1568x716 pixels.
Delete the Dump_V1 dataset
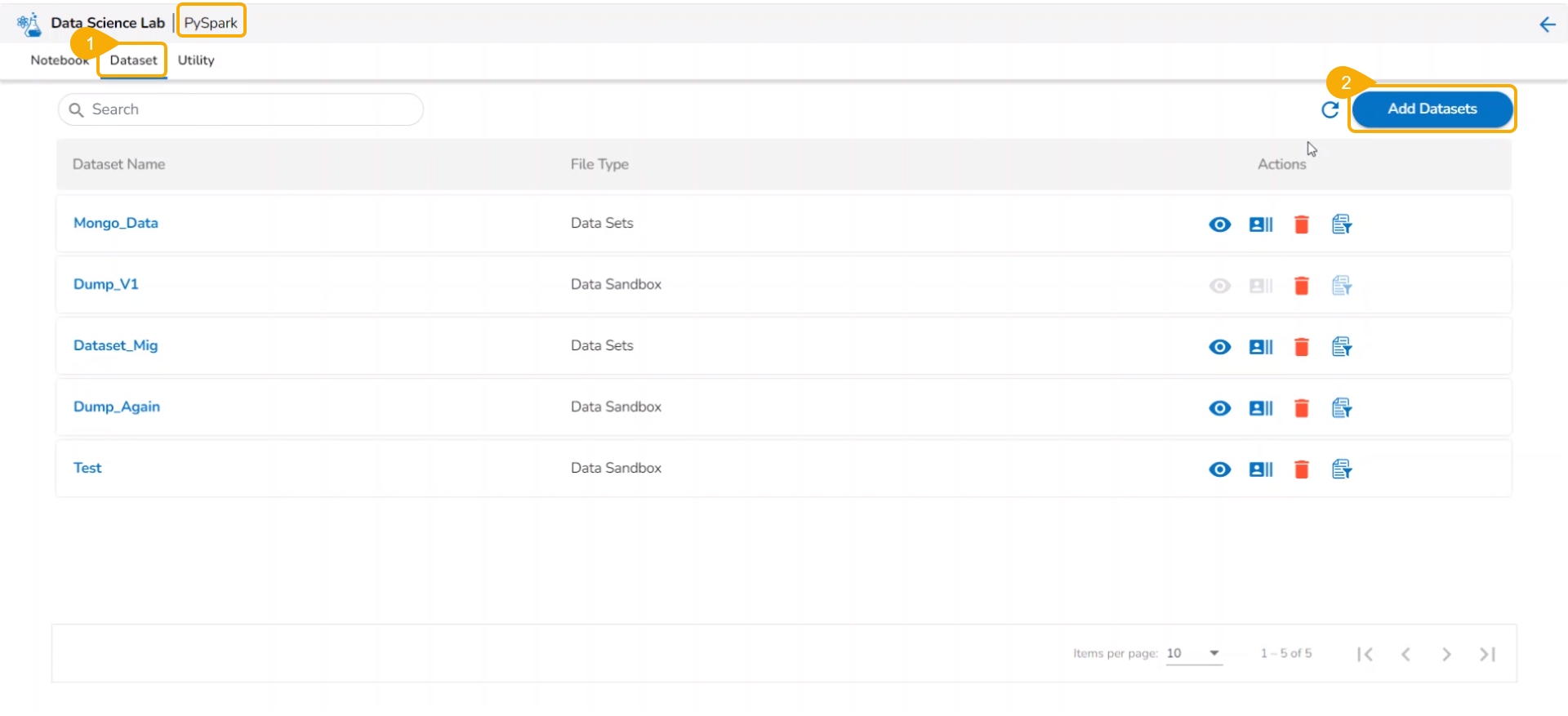tap(1302, 286)
